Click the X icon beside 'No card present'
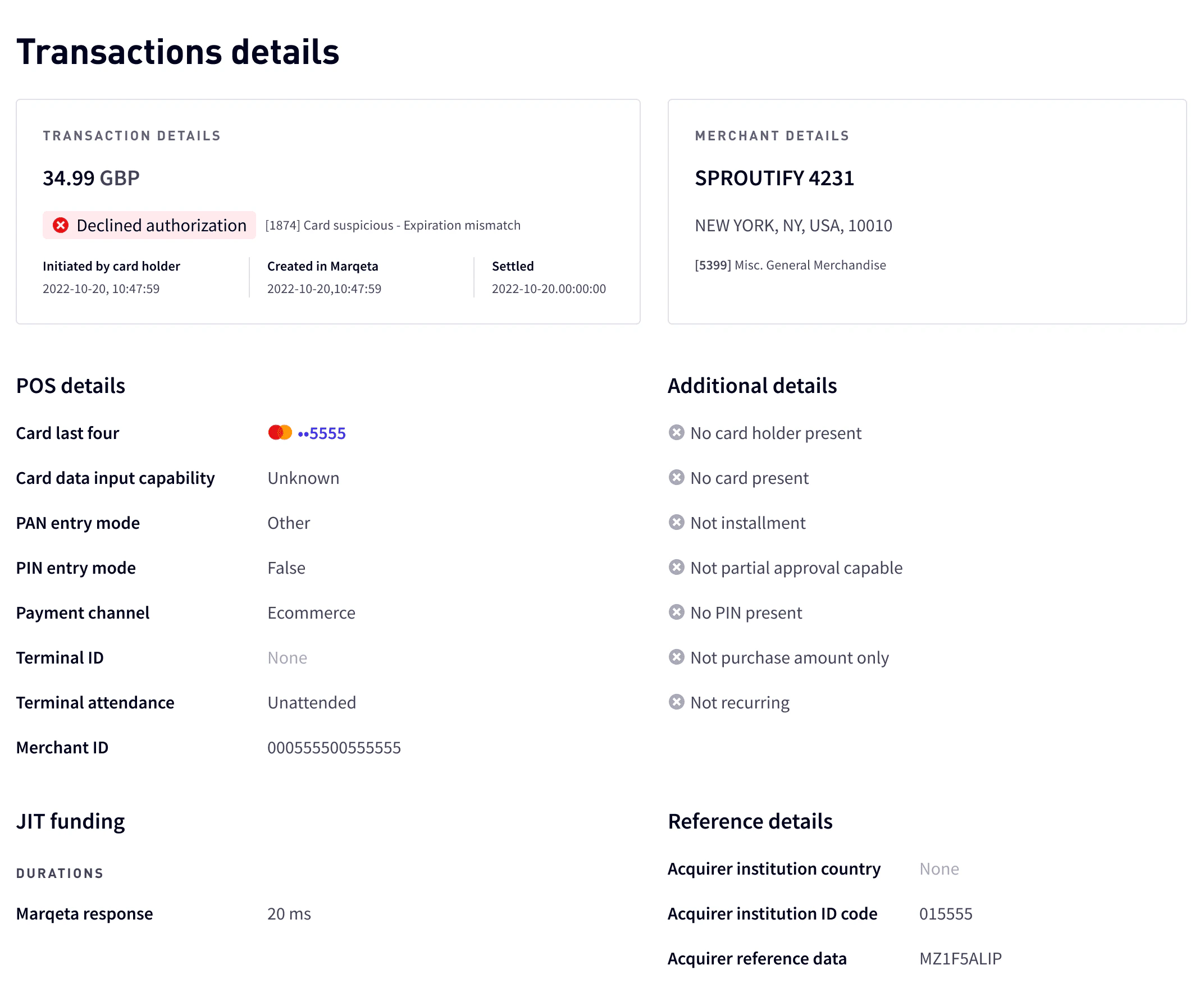The width and height of the screenshot is (1204, 997). pos(677,478)
